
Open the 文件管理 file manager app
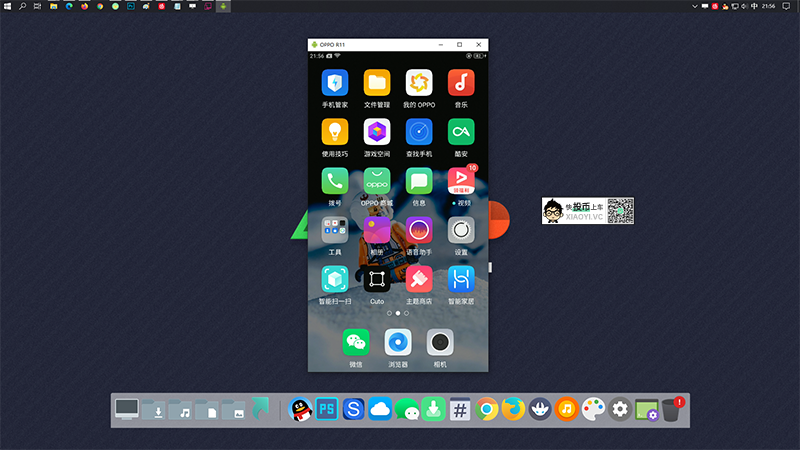click(377, 82)
